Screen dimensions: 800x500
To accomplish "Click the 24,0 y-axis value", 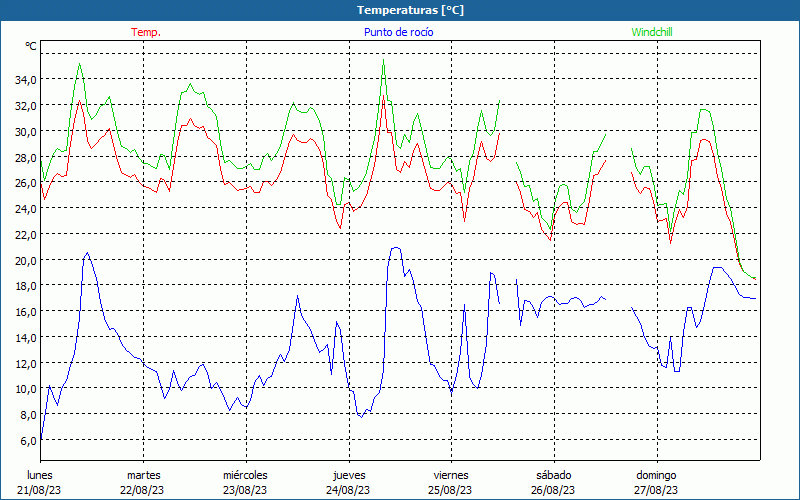I will point(27,209).
